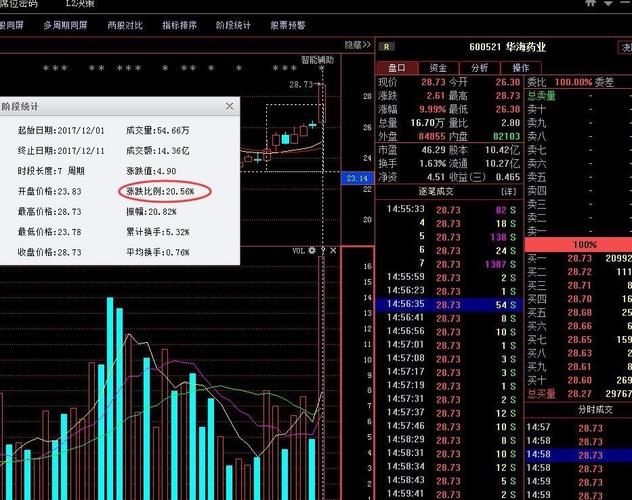Click the 100% buy/sell ratio bar
The image size is (632, 500).
(578, 245)
